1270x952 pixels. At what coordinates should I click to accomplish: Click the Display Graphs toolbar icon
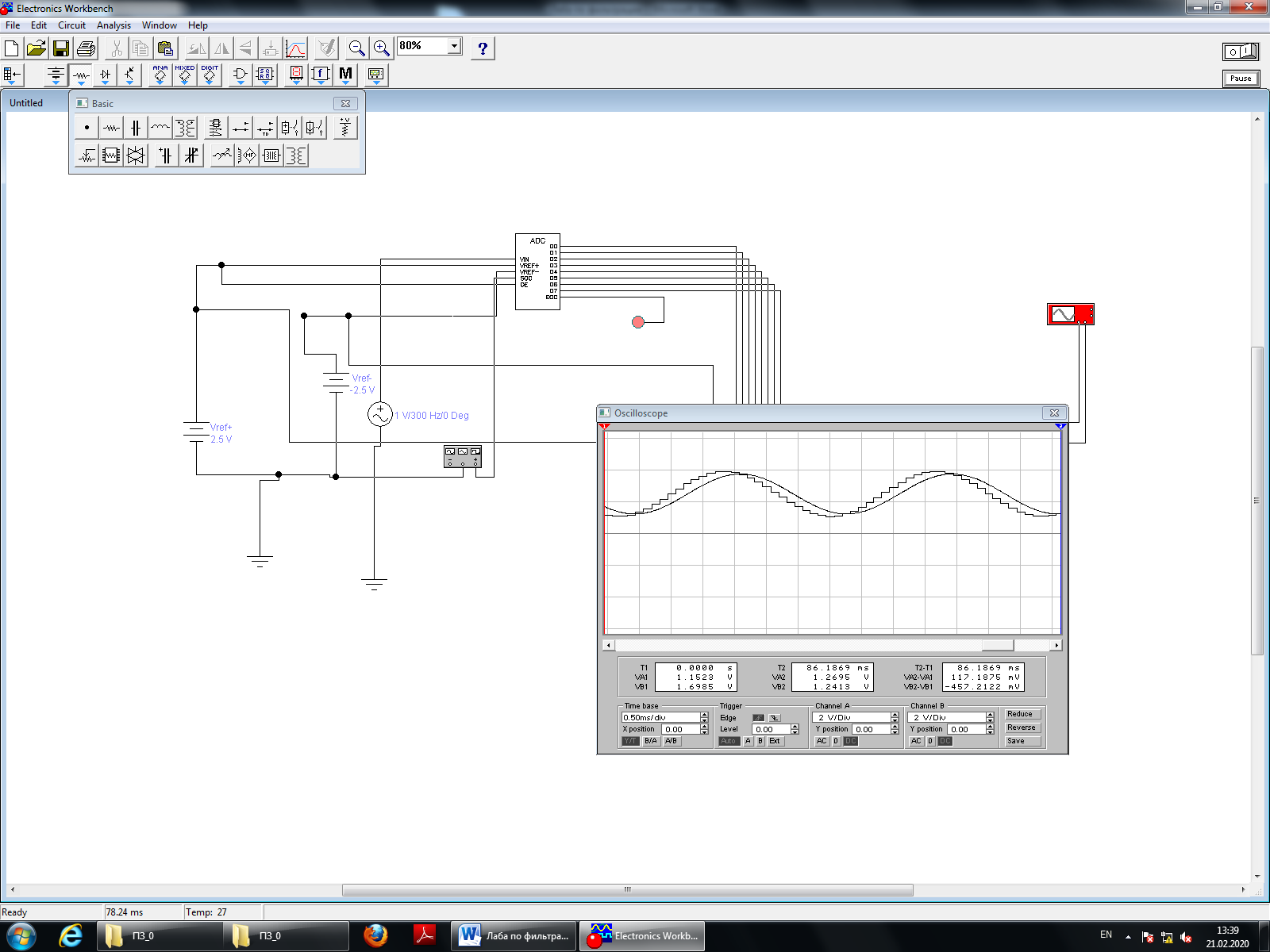coord(295,48)
